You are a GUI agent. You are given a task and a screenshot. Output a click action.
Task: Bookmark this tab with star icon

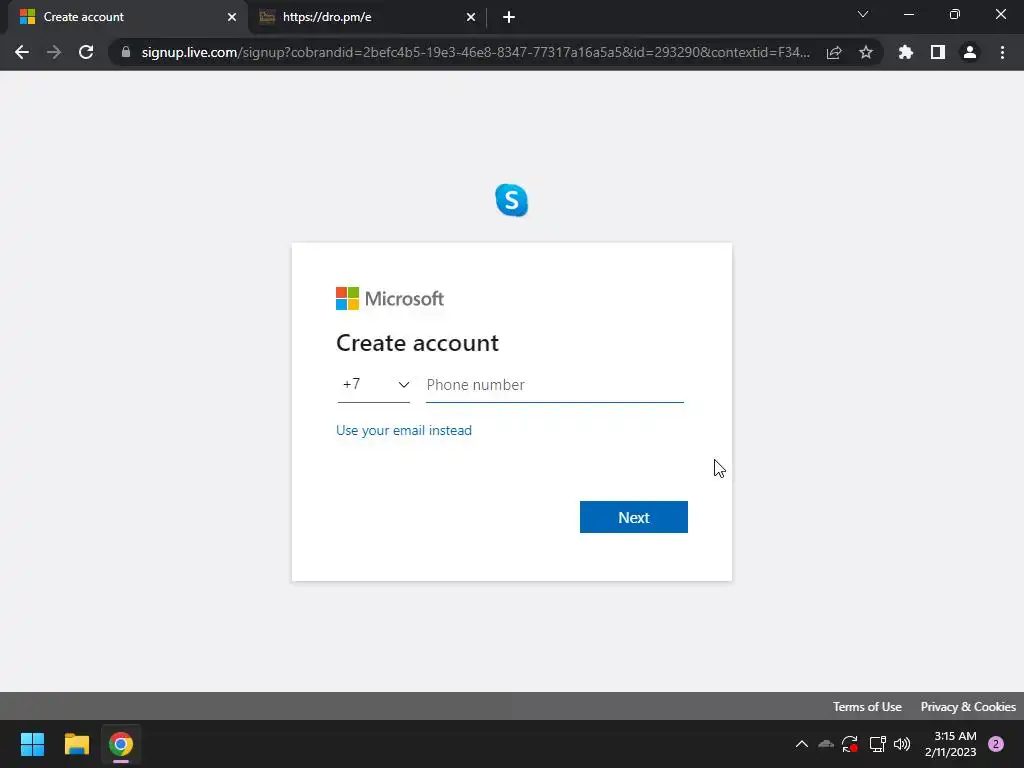coord(866,52)
